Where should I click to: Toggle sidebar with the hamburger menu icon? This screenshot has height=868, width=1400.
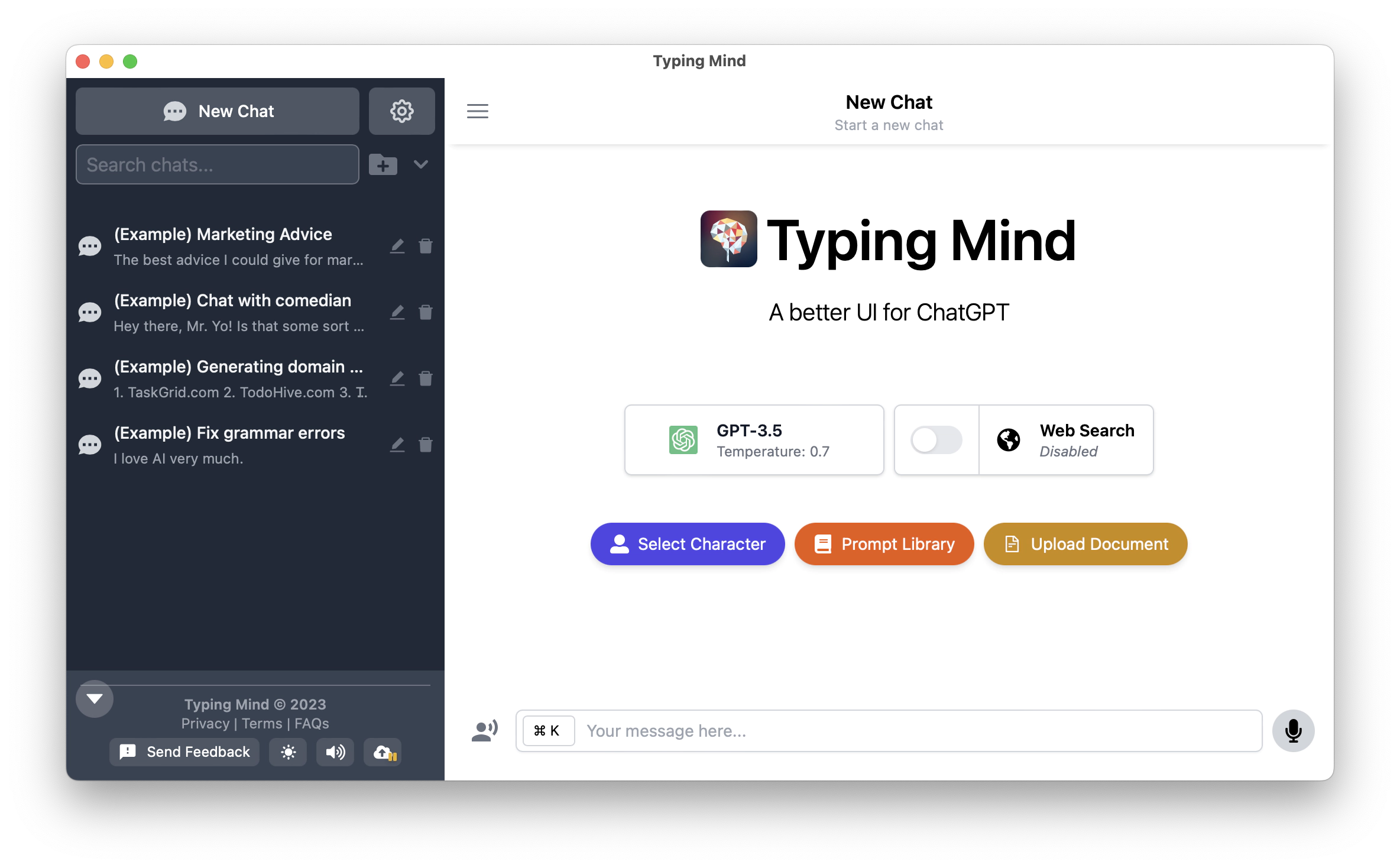[x=478, y=111]
